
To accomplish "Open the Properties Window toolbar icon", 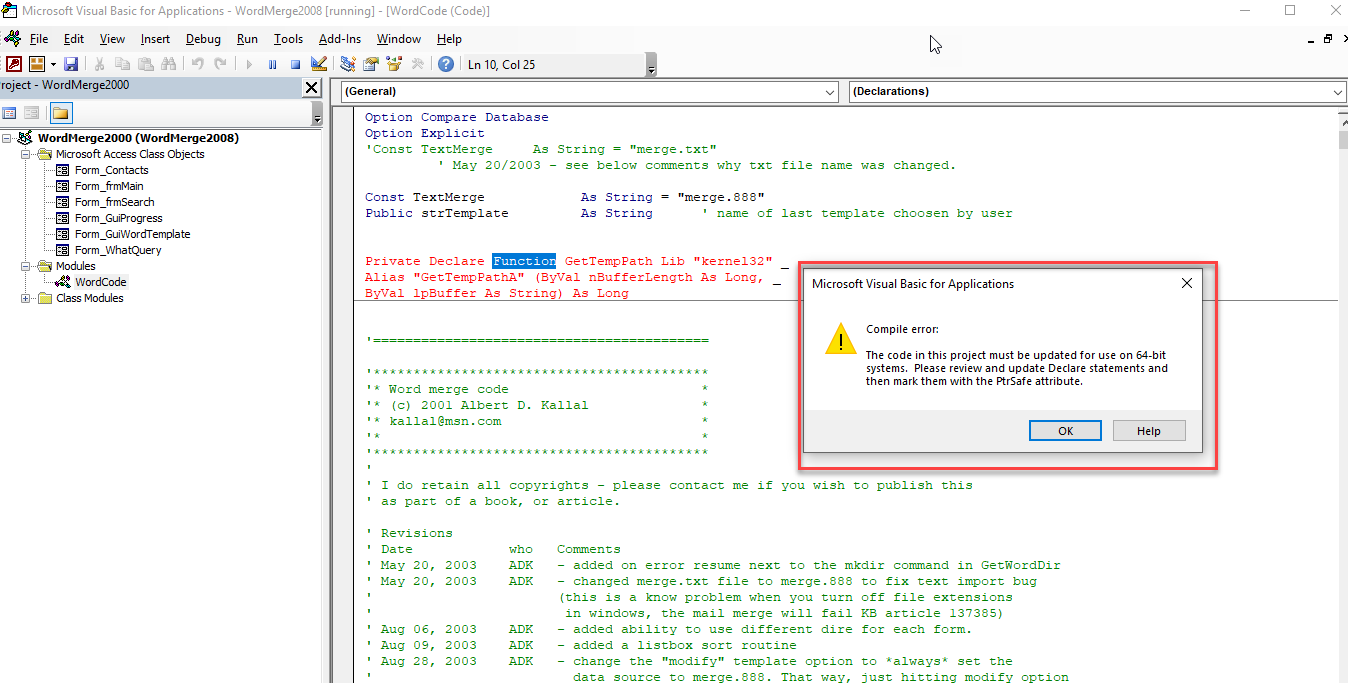I will click(x=371, y=64).
